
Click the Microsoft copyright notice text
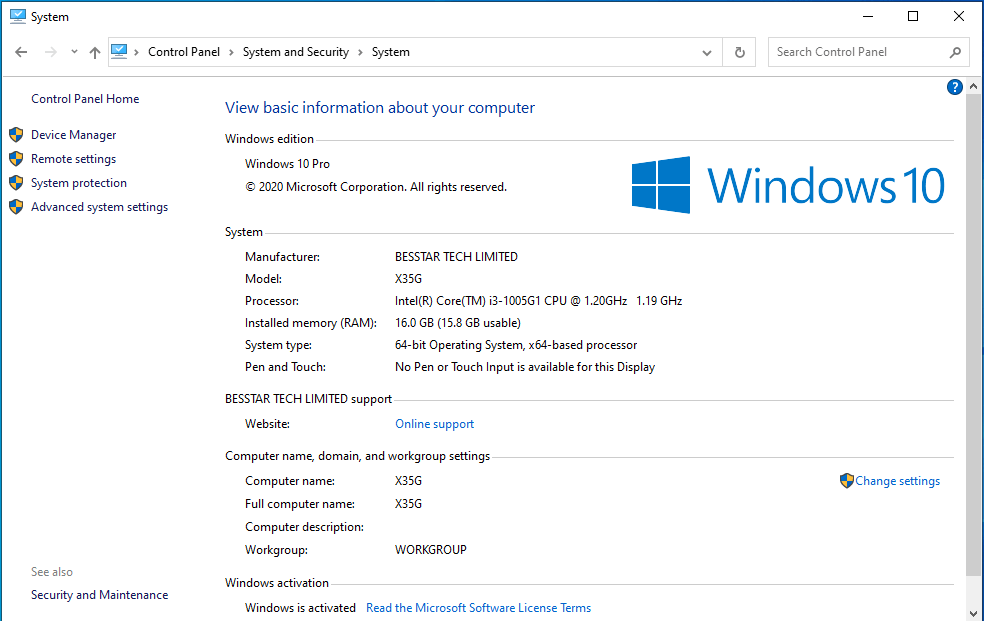[x=375, y=187]
